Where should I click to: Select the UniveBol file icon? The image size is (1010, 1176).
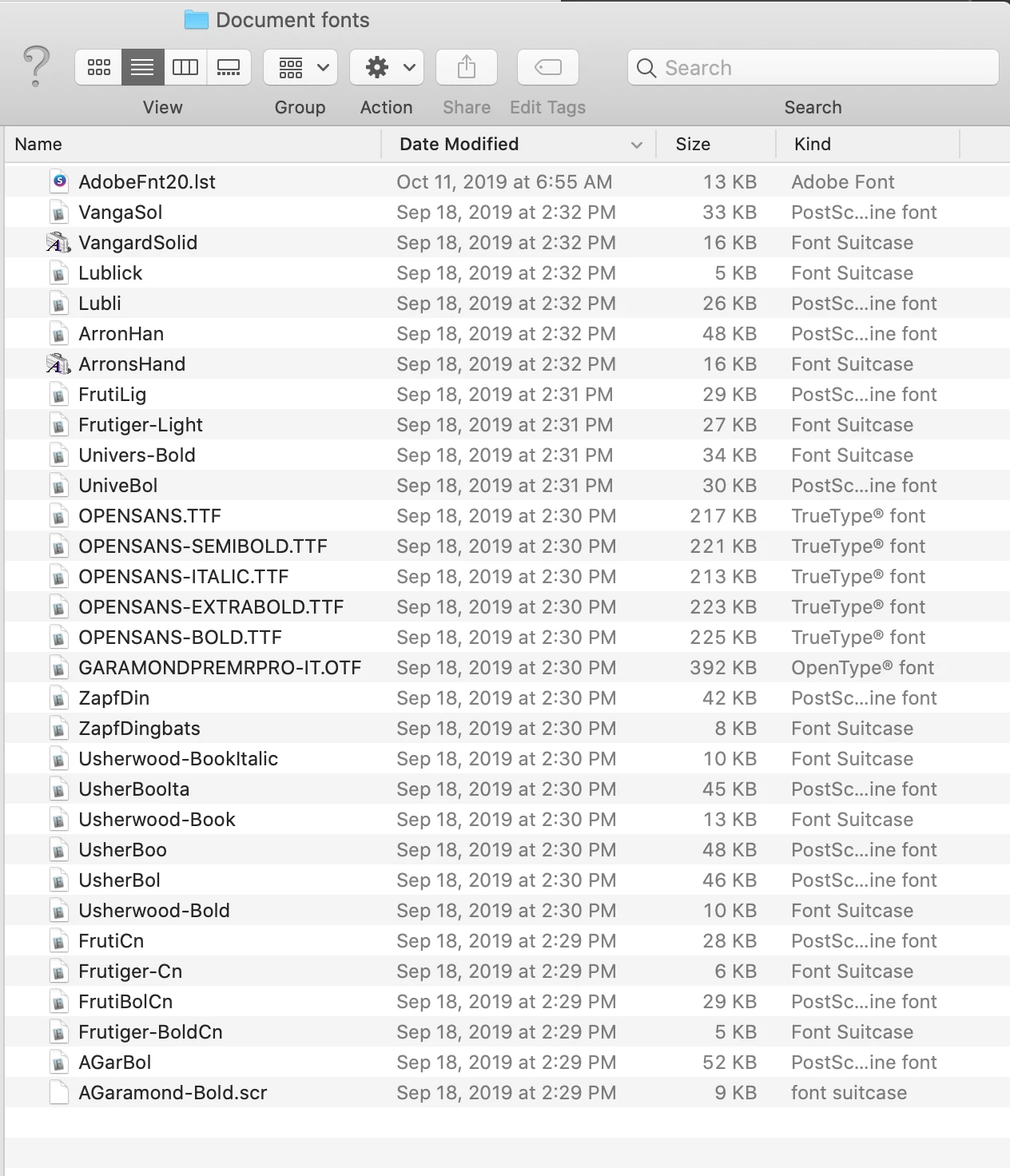pos(59,485)
